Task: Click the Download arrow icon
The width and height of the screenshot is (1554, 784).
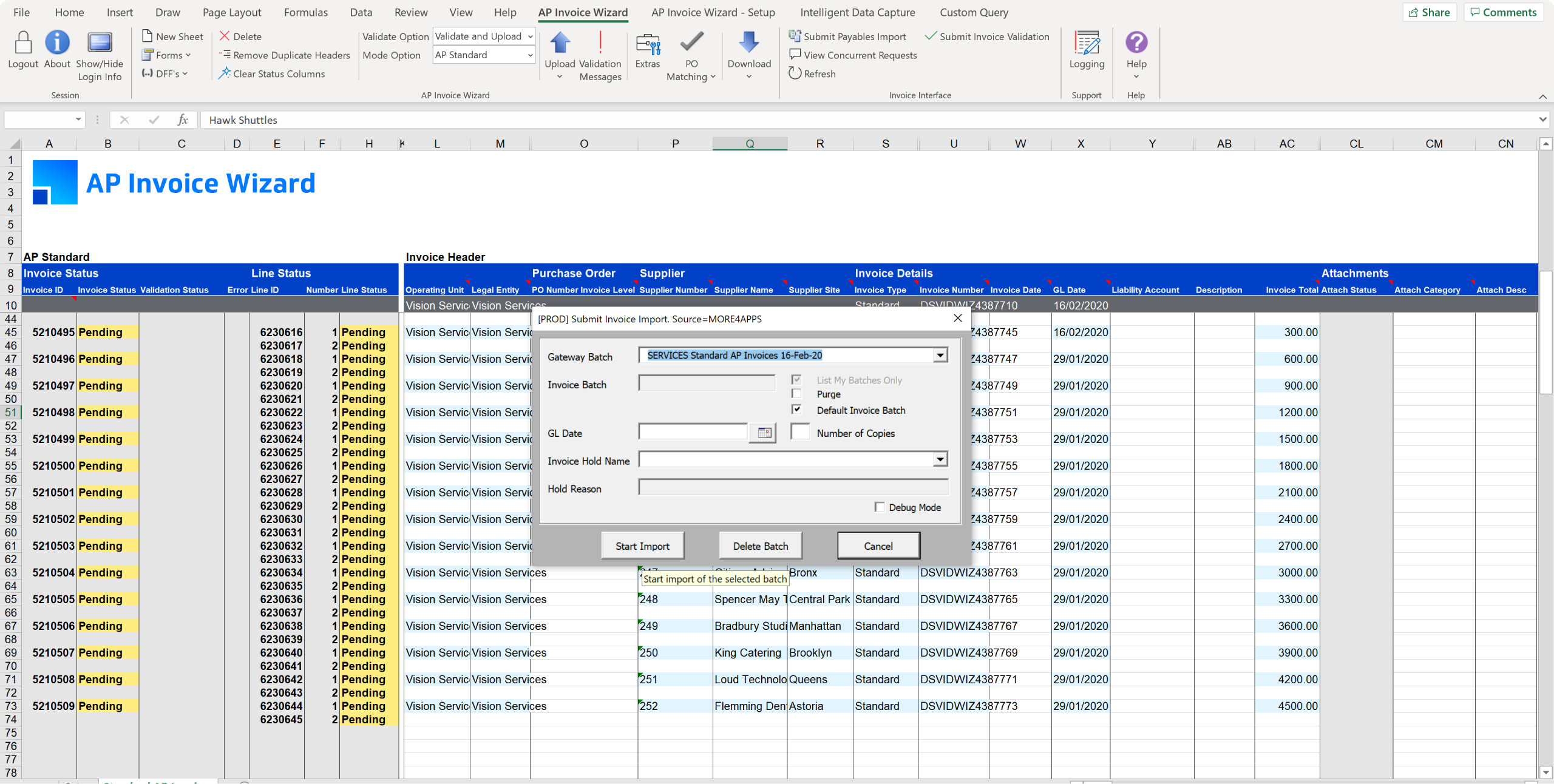Action: (x=748, y=43)
